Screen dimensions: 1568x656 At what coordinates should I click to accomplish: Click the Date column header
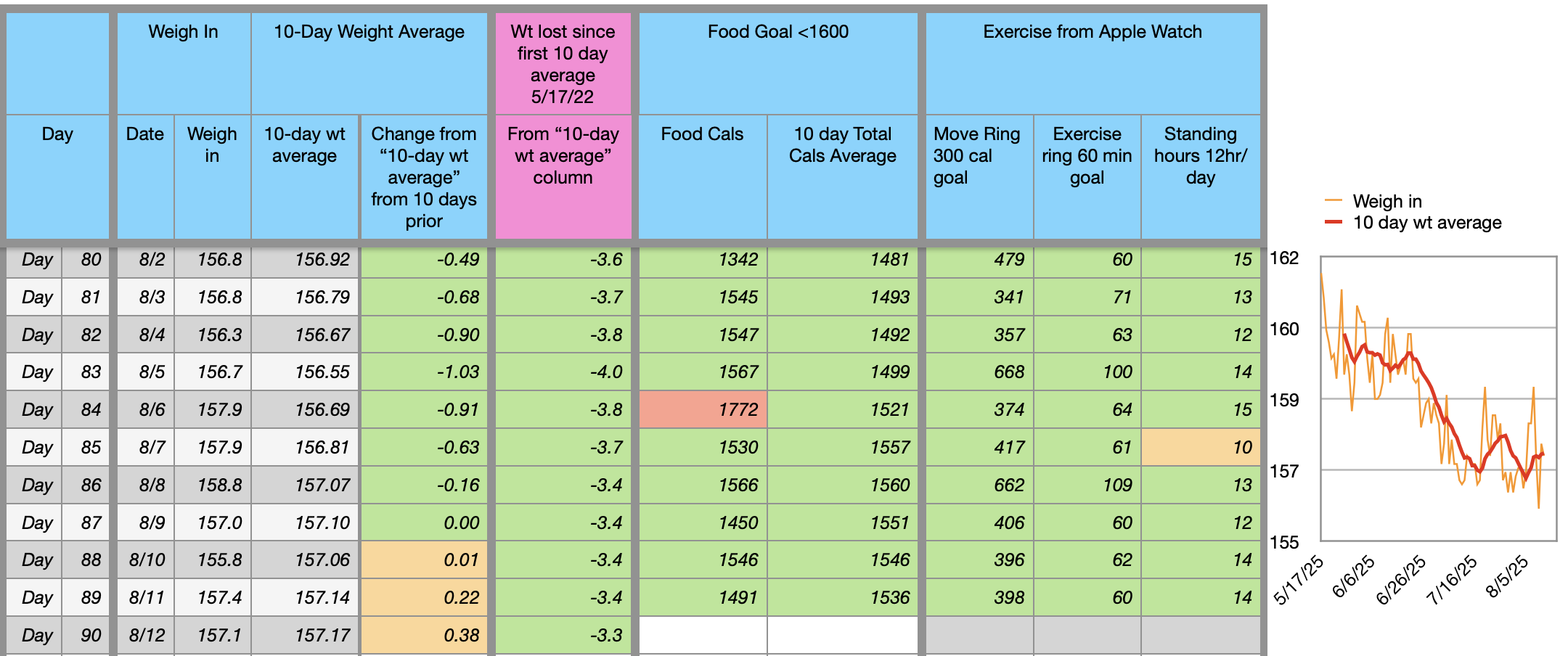[x=145, y=176]
